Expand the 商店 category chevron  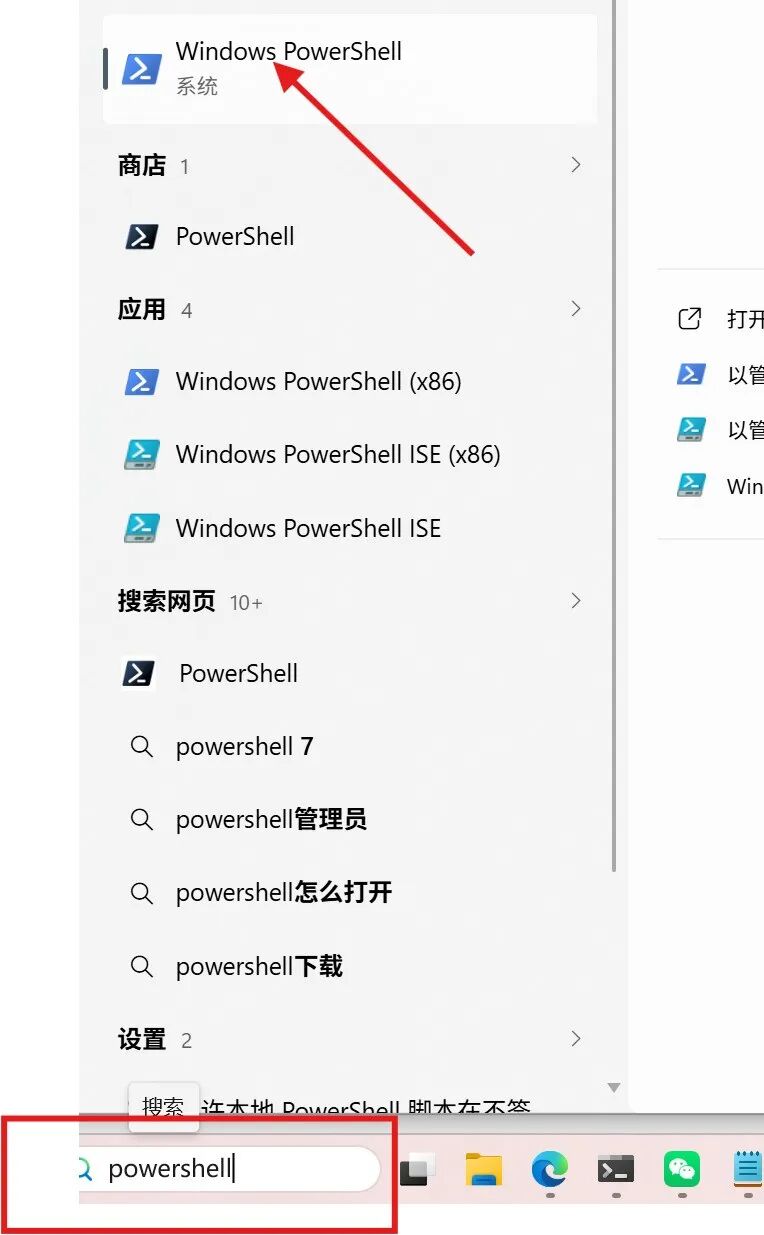click(x=575, y=165)
